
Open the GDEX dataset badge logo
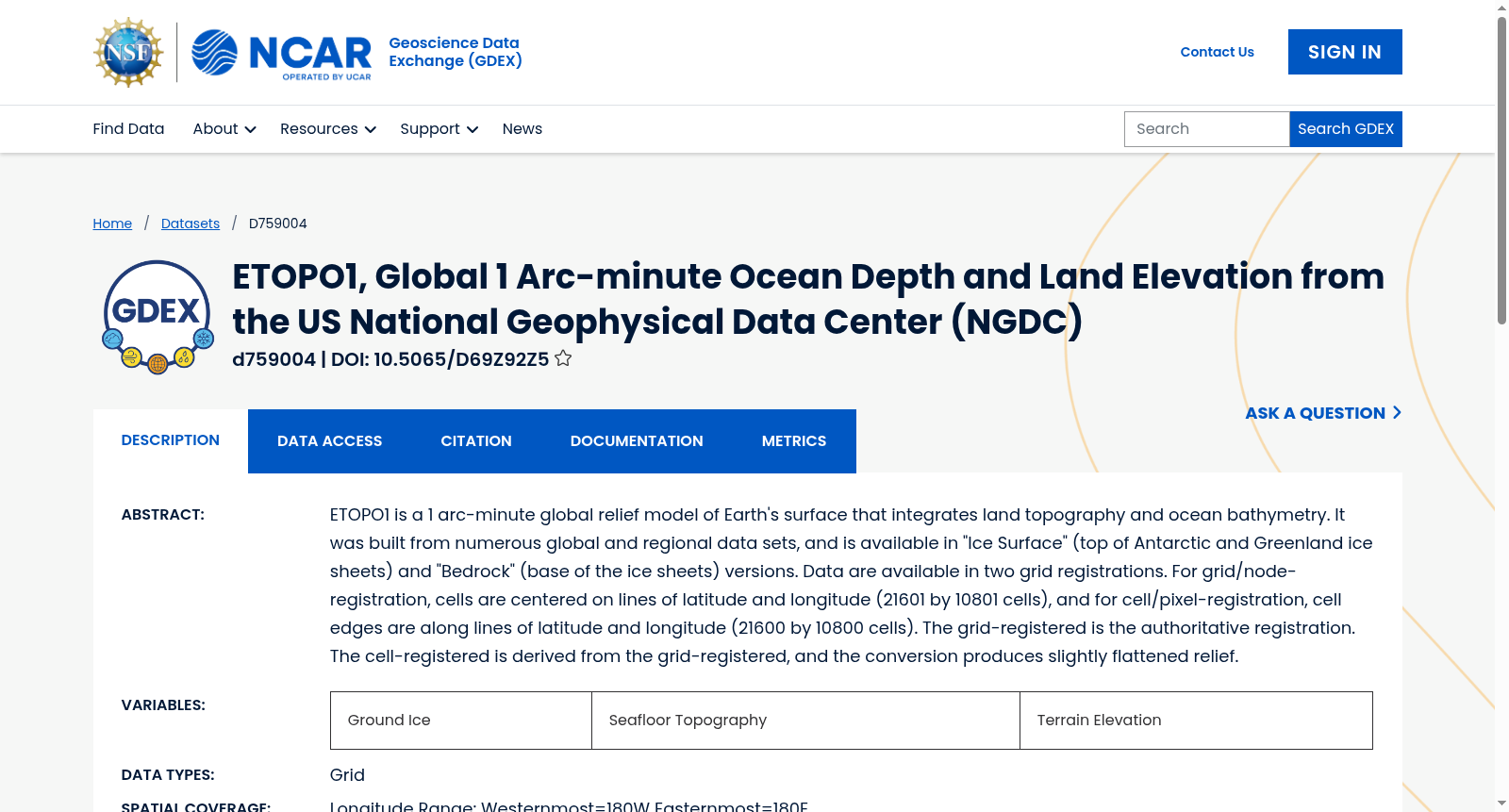pyautogui.click(x=158, y=317)
